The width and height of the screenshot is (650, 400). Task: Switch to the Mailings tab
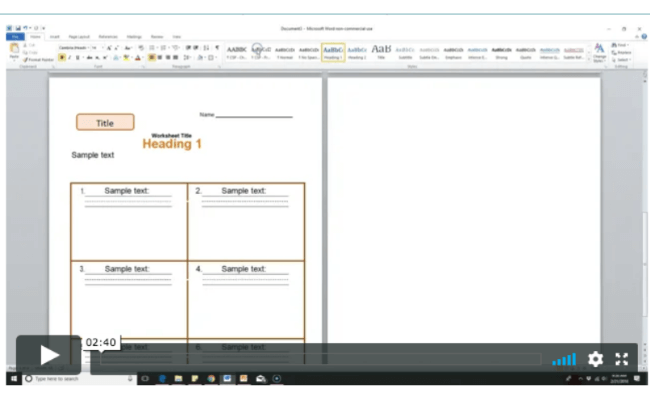[x=134, y=37]
